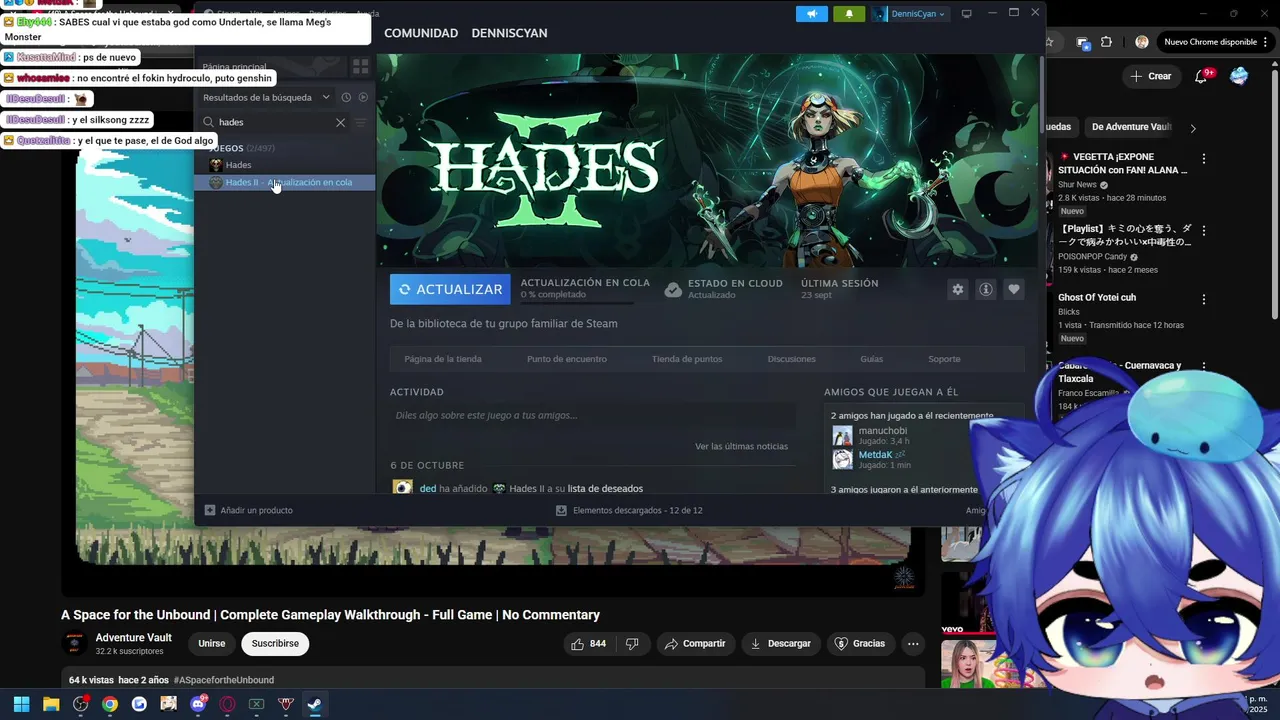Show Hades II game information icon

986,289
